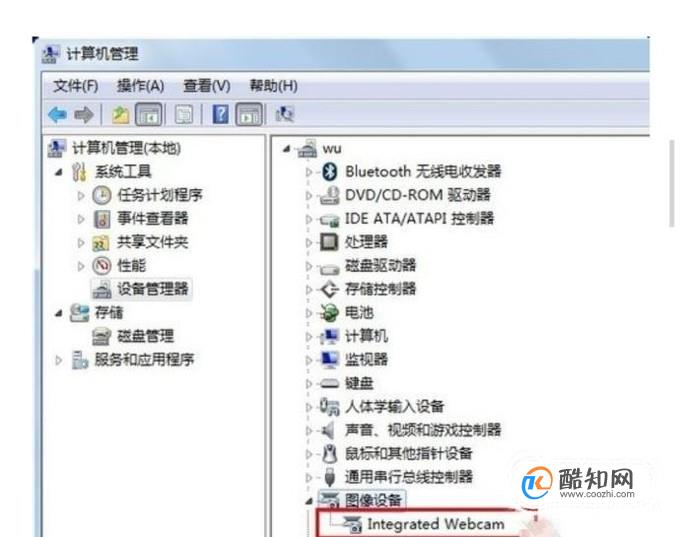Click the vertical scrollbar on the right edge
This screenshot has height=537, width=682.
[x=672, y=183]
